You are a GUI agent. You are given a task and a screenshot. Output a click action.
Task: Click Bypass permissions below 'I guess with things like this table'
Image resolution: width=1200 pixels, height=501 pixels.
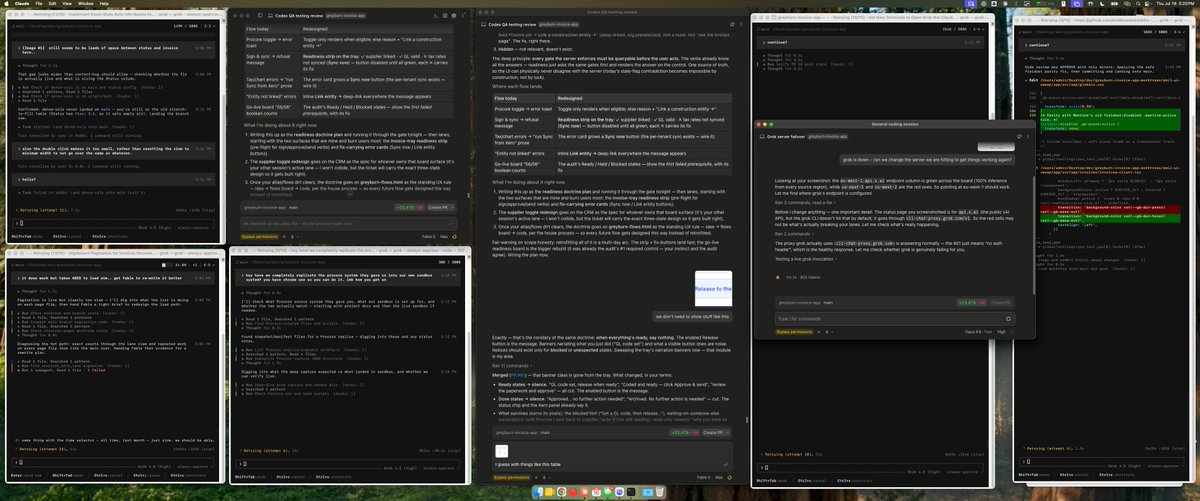[x=511, y=477]
